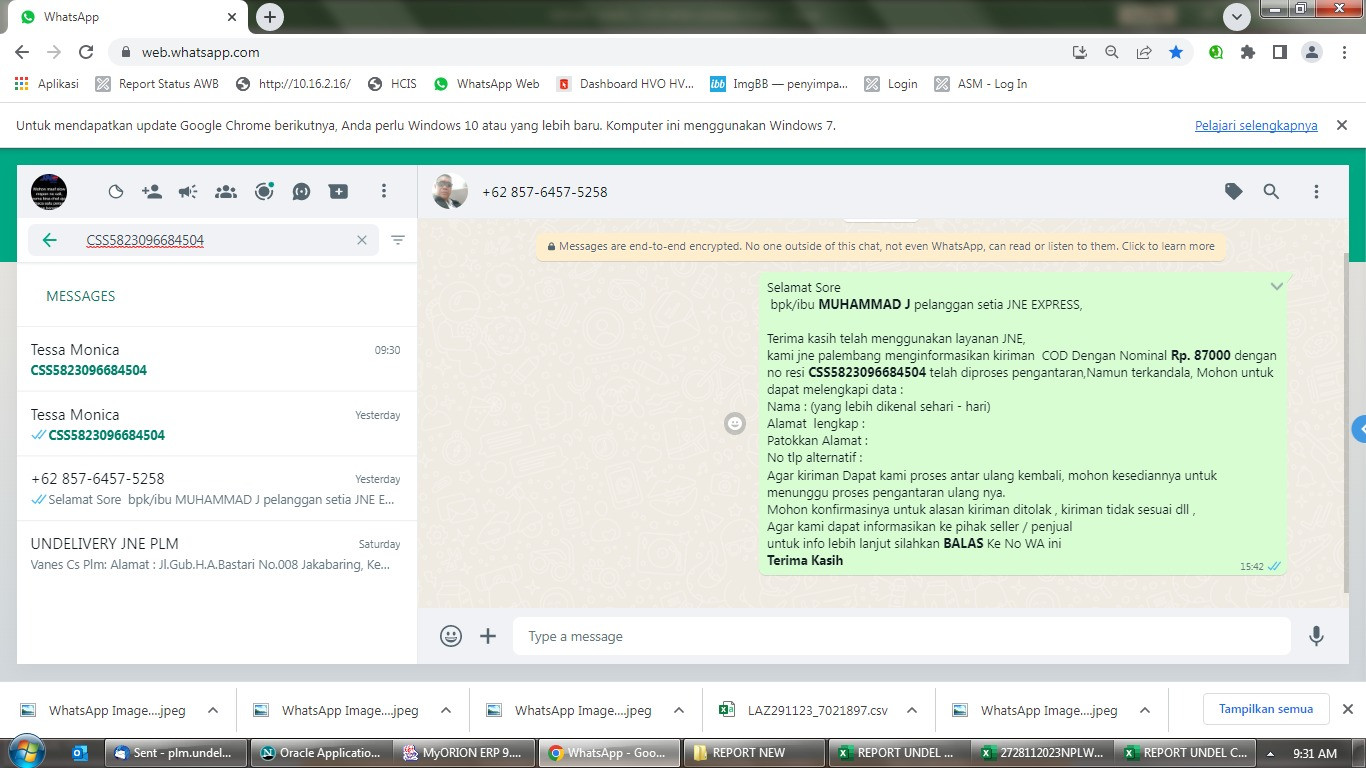
Task: Click the circular refresh icon in sidebar header
Action: tap(264, 192)
